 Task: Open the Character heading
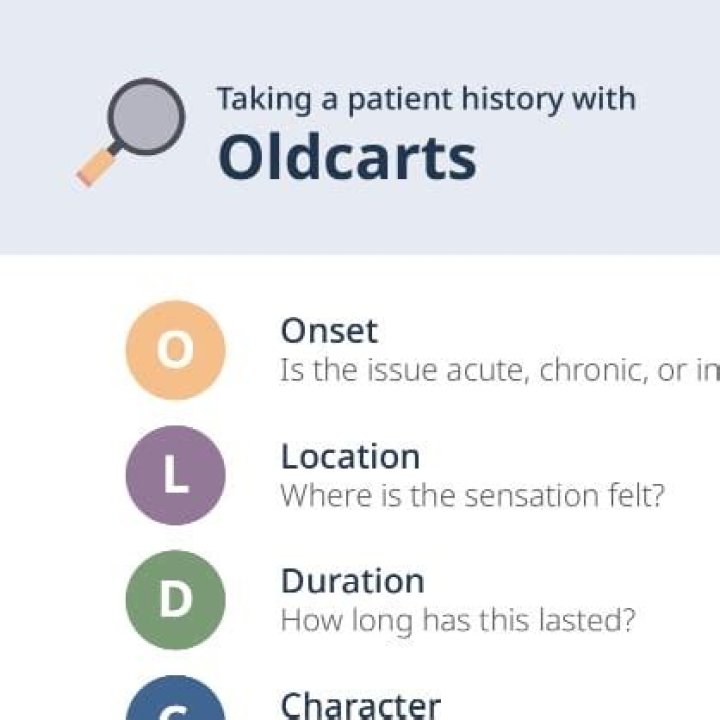pos(360,705)
